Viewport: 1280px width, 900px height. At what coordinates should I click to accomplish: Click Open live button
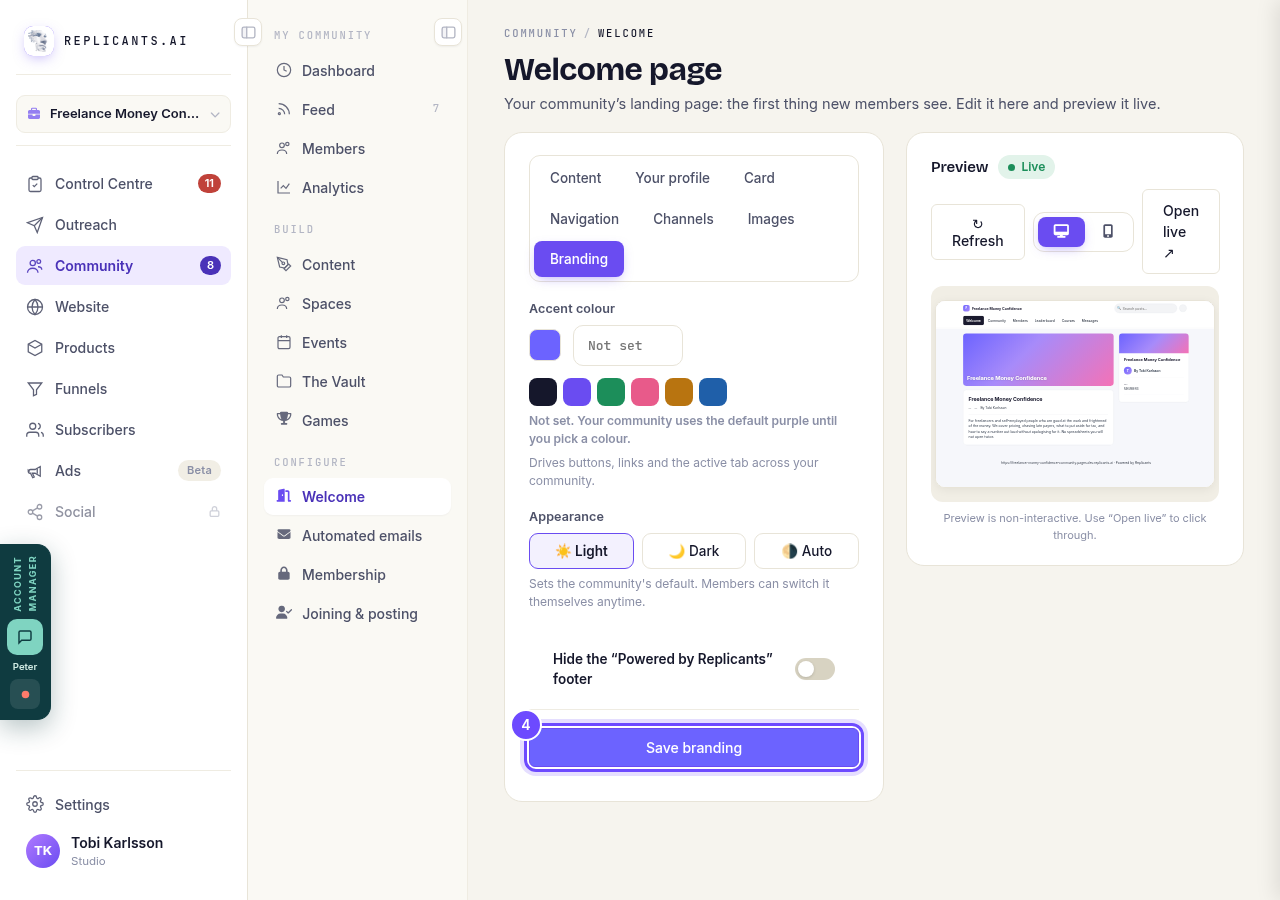click(1181, 232)
